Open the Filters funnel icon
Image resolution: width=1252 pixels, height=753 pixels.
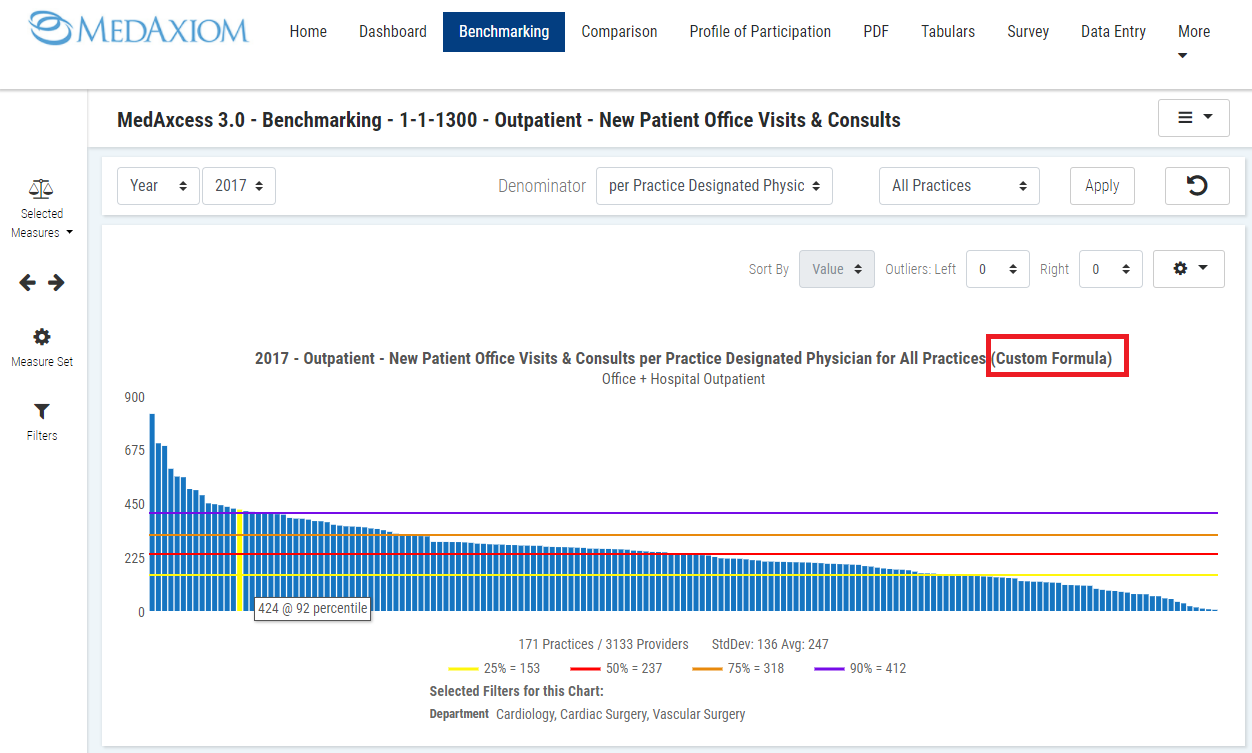pyautogui.click(x=42, y=412)
